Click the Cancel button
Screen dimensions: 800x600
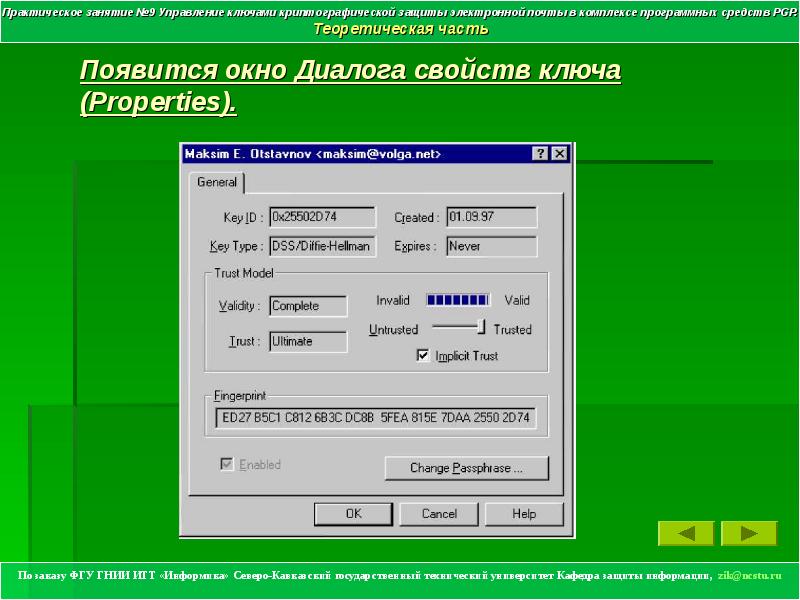tap(439, 514)
